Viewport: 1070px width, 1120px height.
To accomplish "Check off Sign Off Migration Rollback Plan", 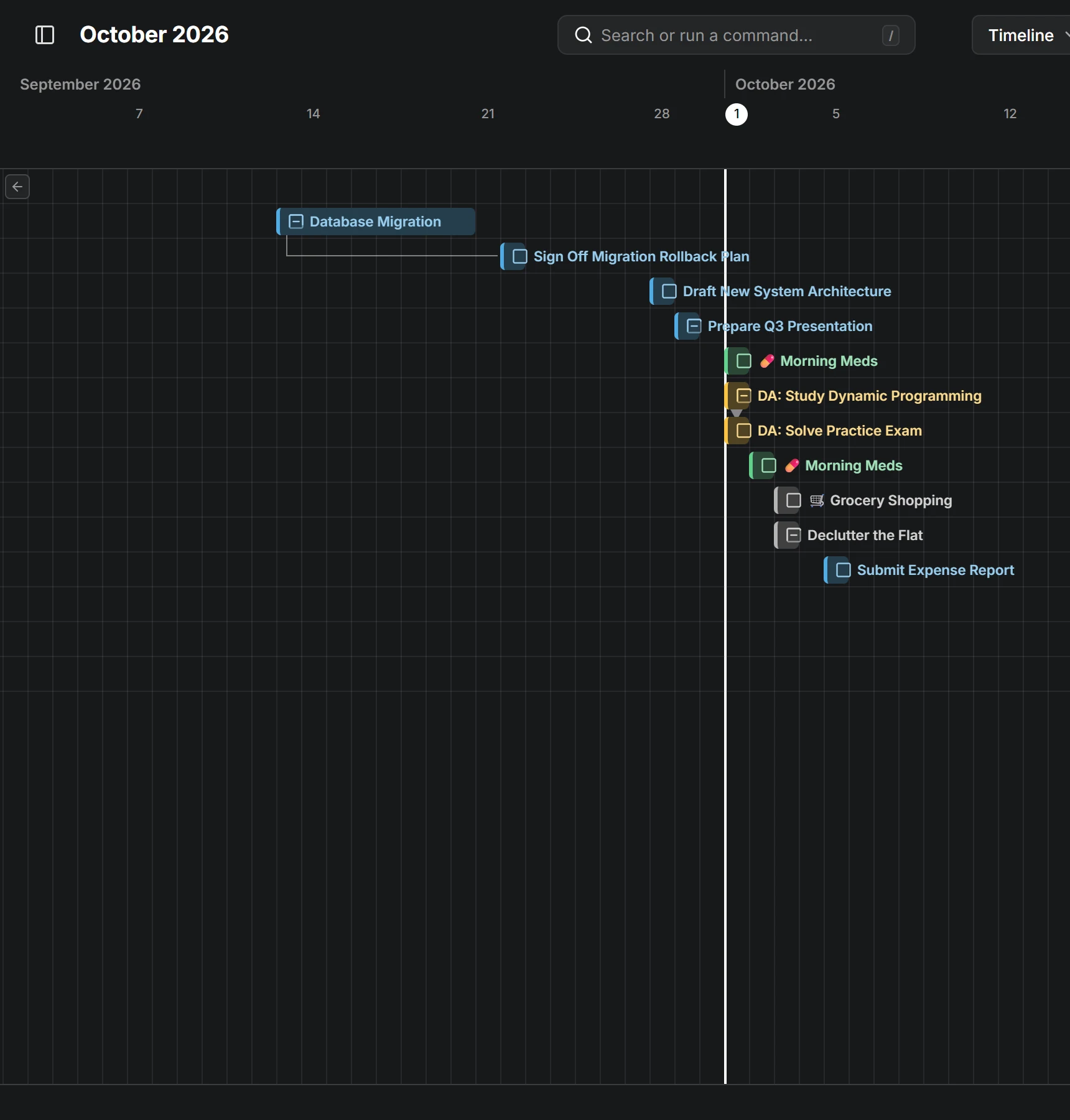I will pyautogui.click(x=520, y=256).
